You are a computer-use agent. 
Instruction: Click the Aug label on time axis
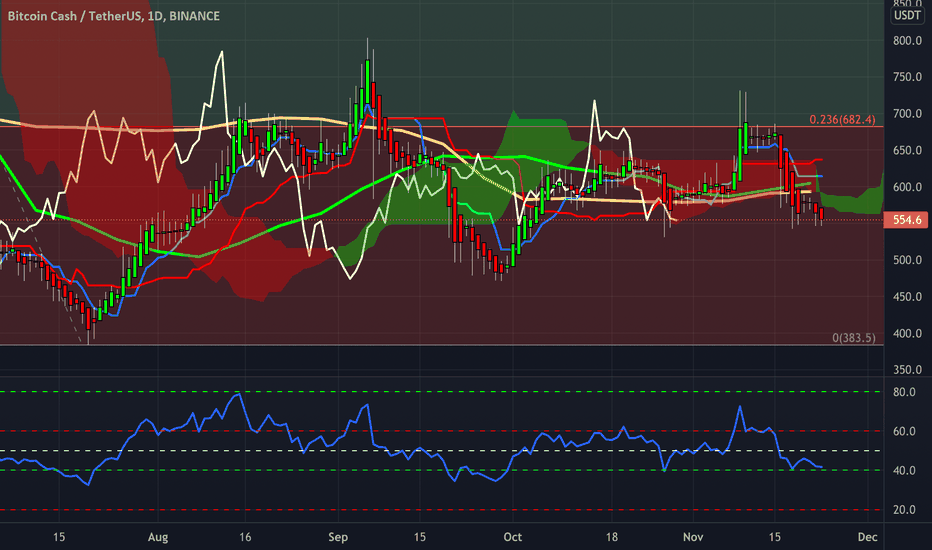(158, 538)
